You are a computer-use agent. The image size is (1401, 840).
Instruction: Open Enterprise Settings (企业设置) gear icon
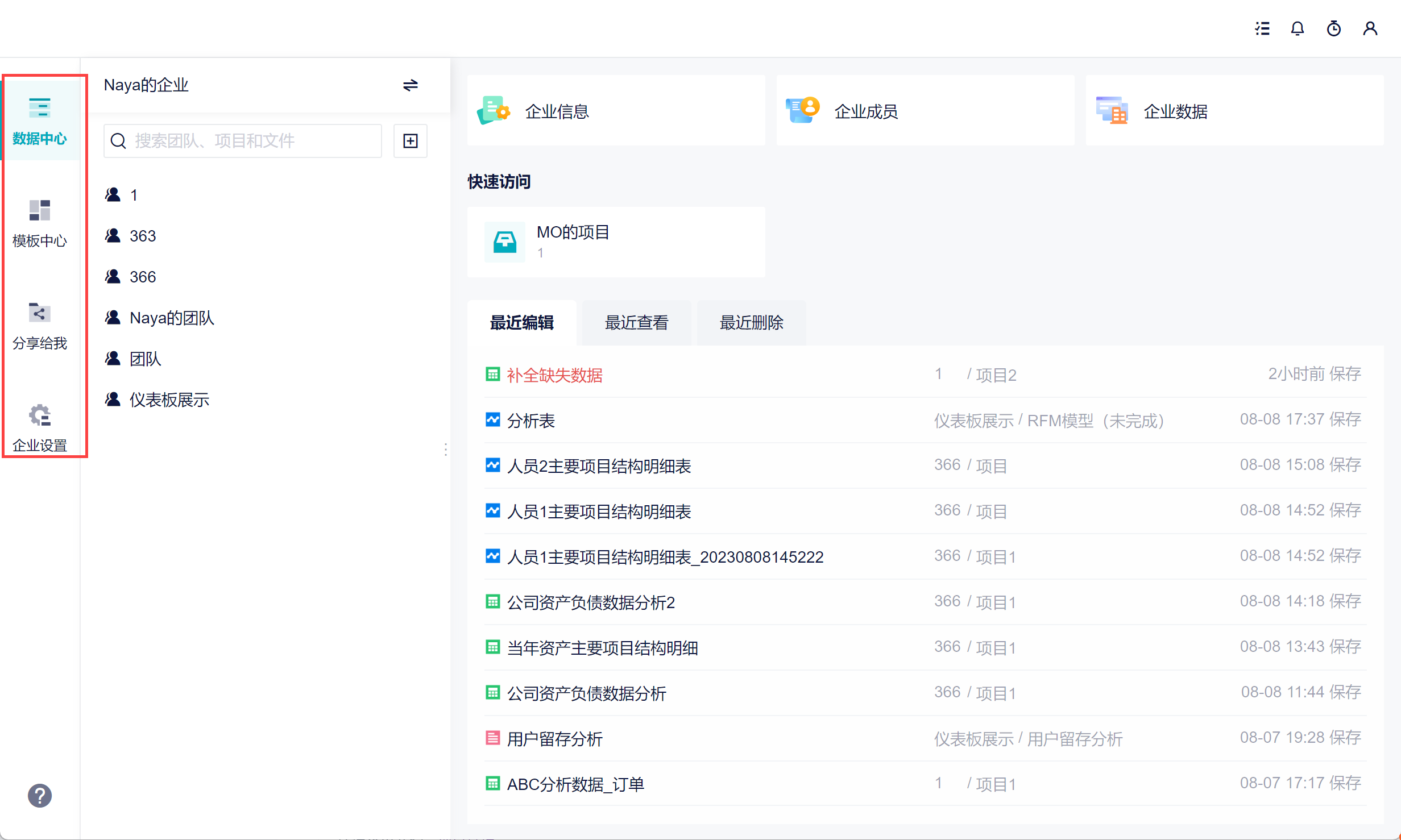click(x=40, y=427)
